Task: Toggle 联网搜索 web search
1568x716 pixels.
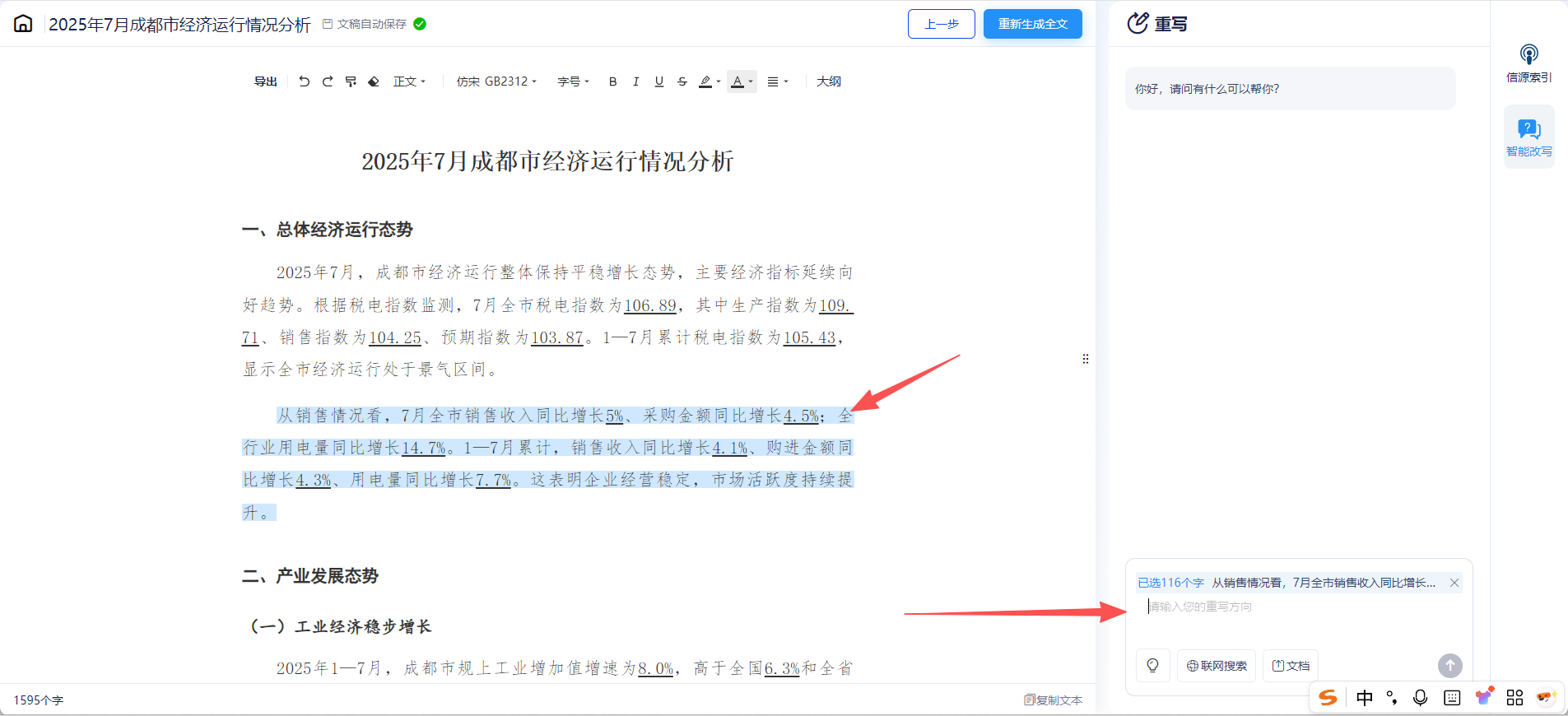Action: (x=1217, y=666)
